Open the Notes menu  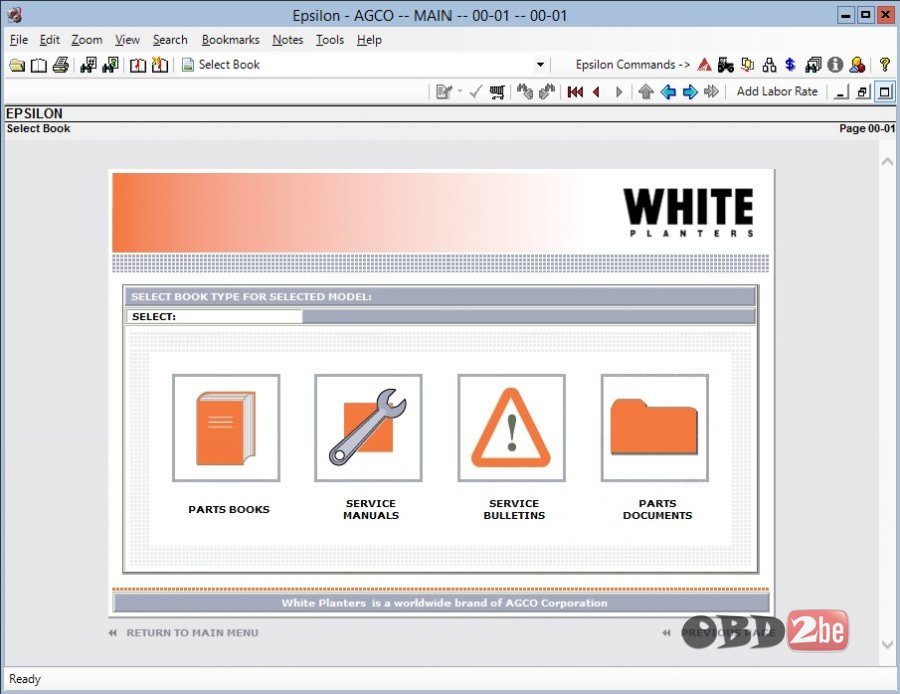tap(288, 40)
